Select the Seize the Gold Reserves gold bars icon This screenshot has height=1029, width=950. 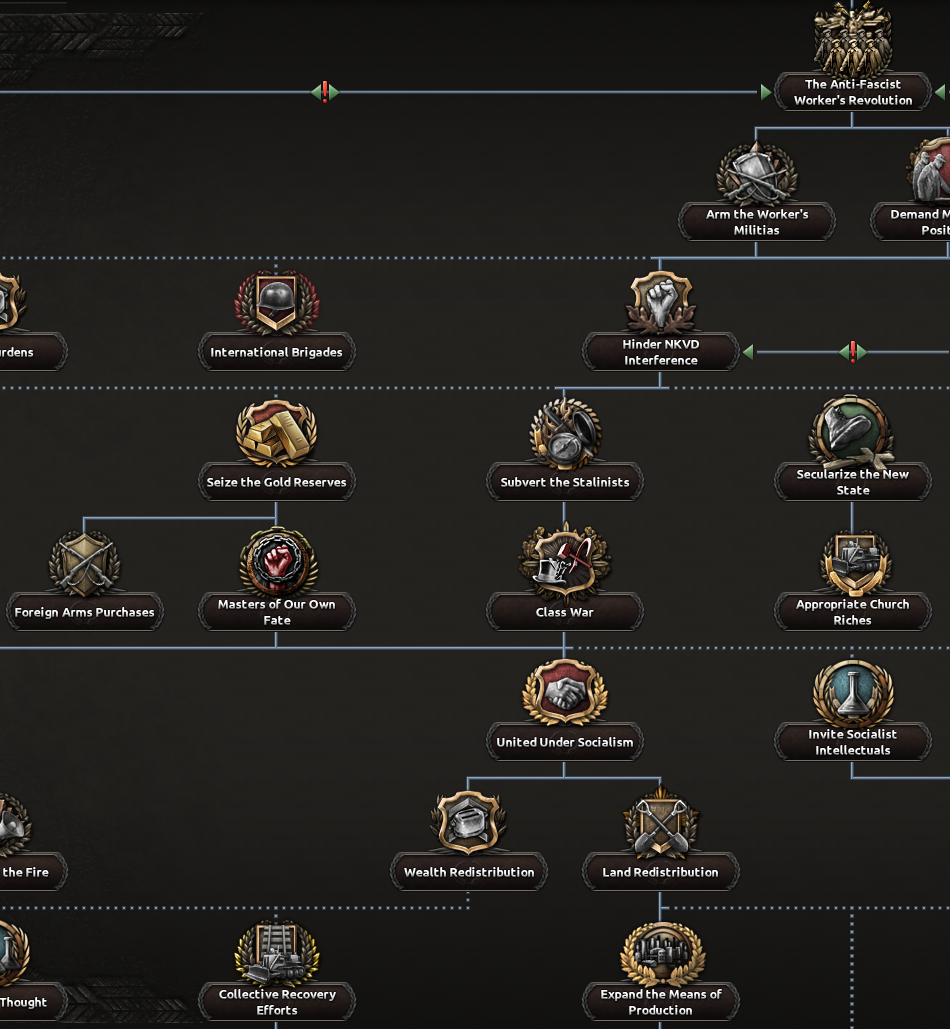tap(276, 433)
